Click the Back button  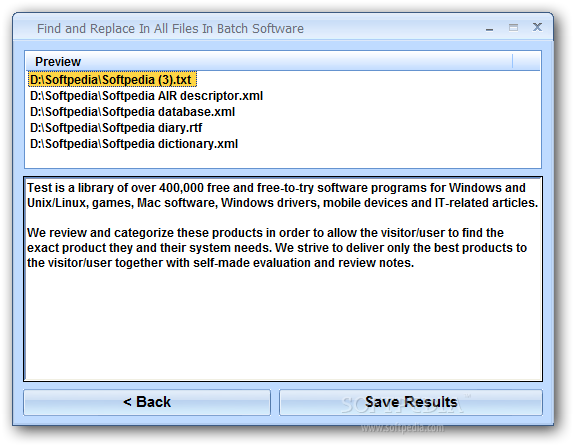tap(147, 402)
